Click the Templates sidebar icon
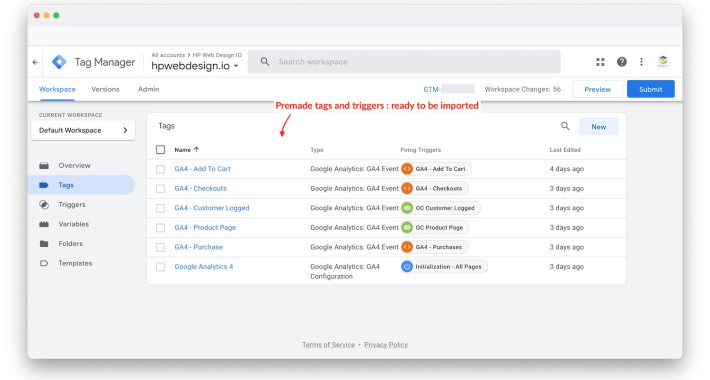 [x=44, y=263]
